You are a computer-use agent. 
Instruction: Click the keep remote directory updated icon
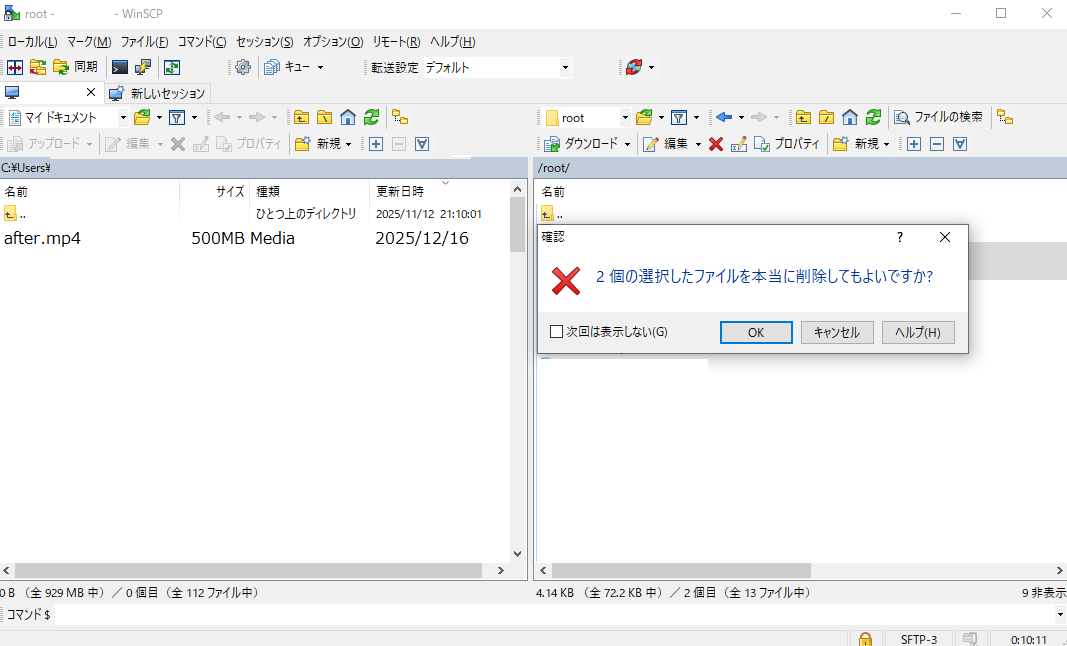pos(172,67)
